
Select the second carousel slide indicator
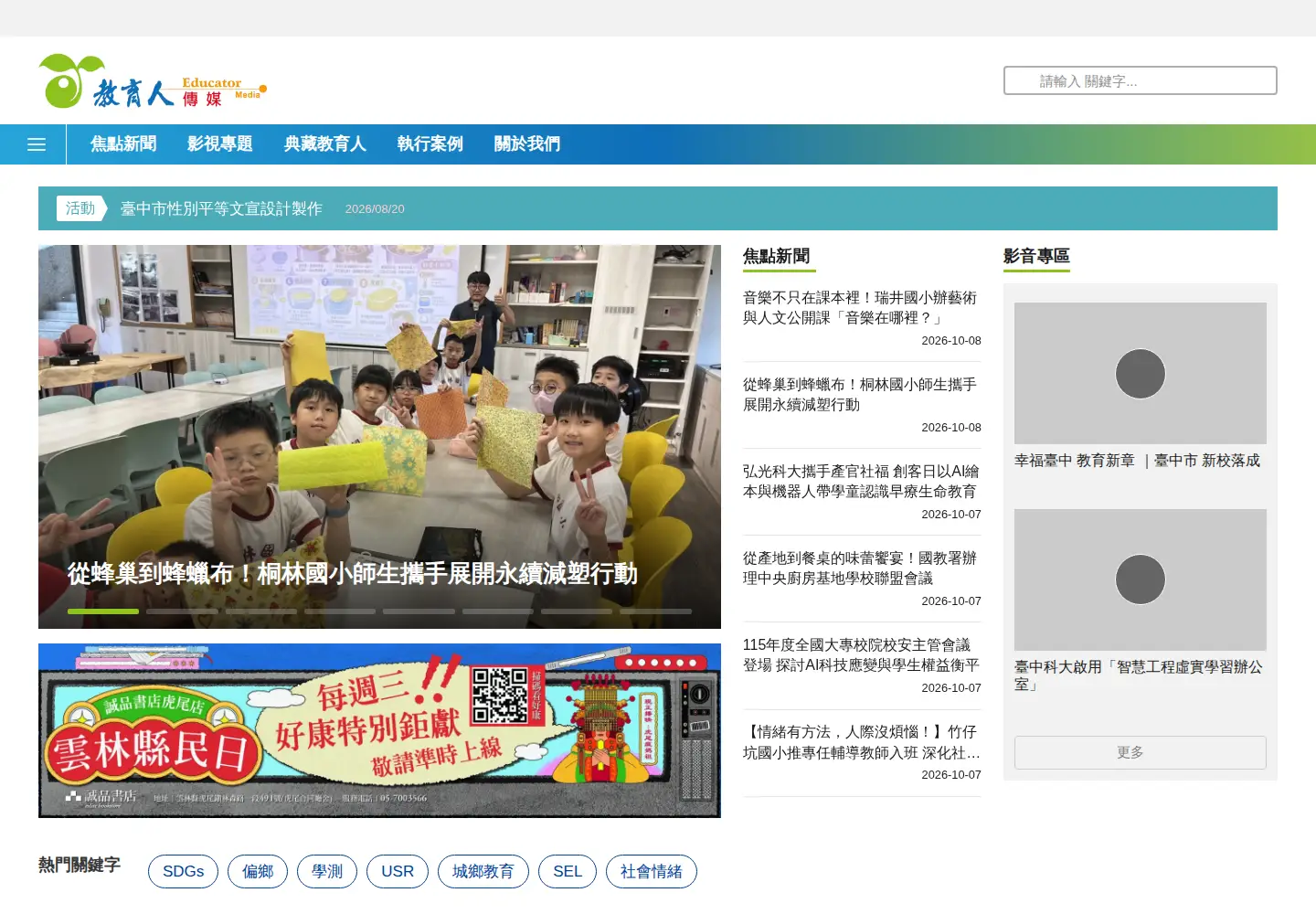182,611
